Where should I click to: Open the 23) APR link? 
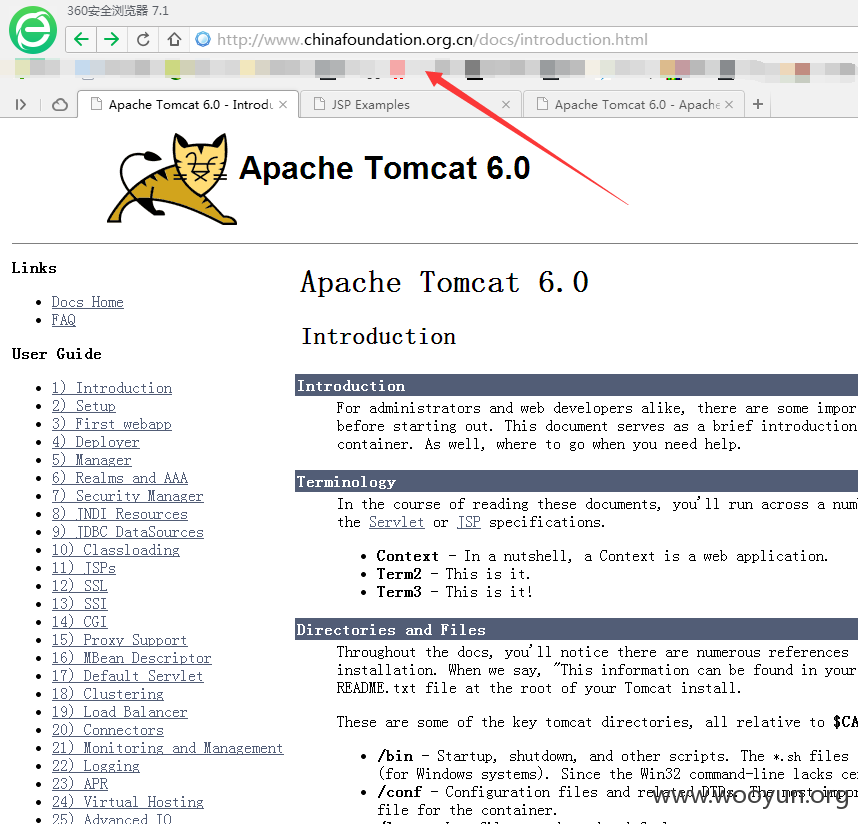[80, 784]
